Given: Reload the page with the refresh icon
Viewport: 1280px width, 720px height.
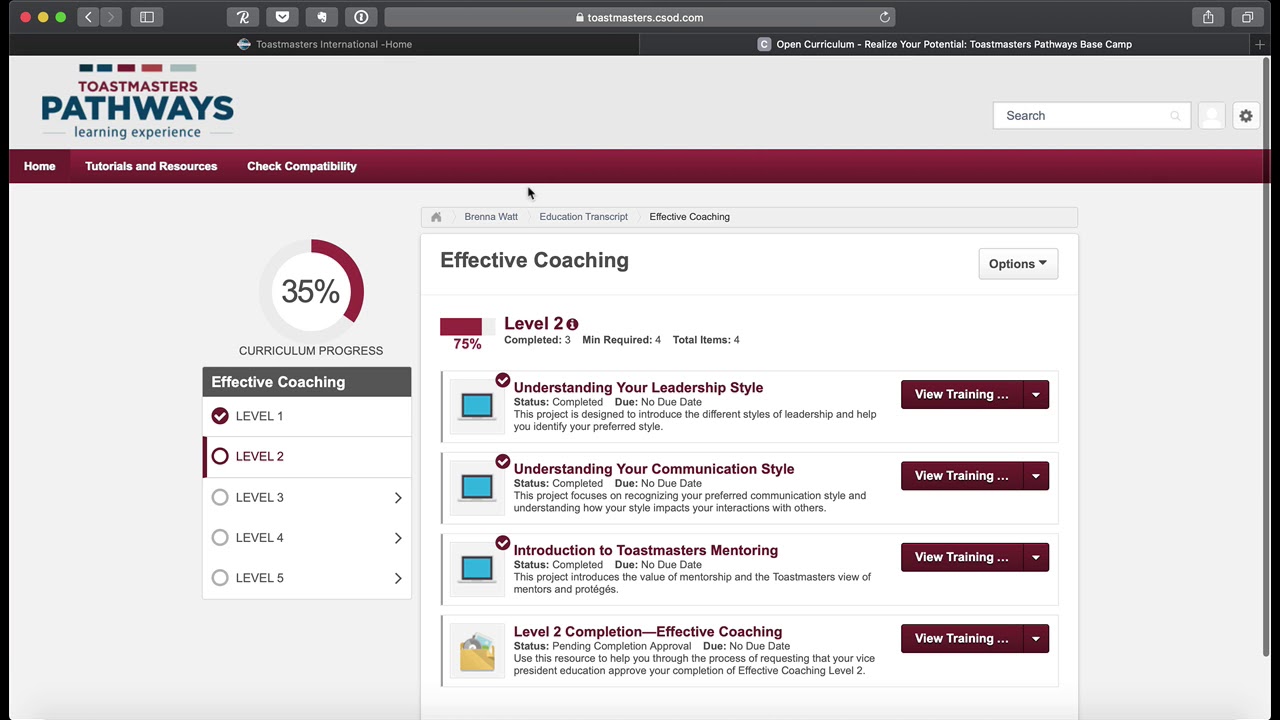Looking at the screenshot, I should coord(884,17).
